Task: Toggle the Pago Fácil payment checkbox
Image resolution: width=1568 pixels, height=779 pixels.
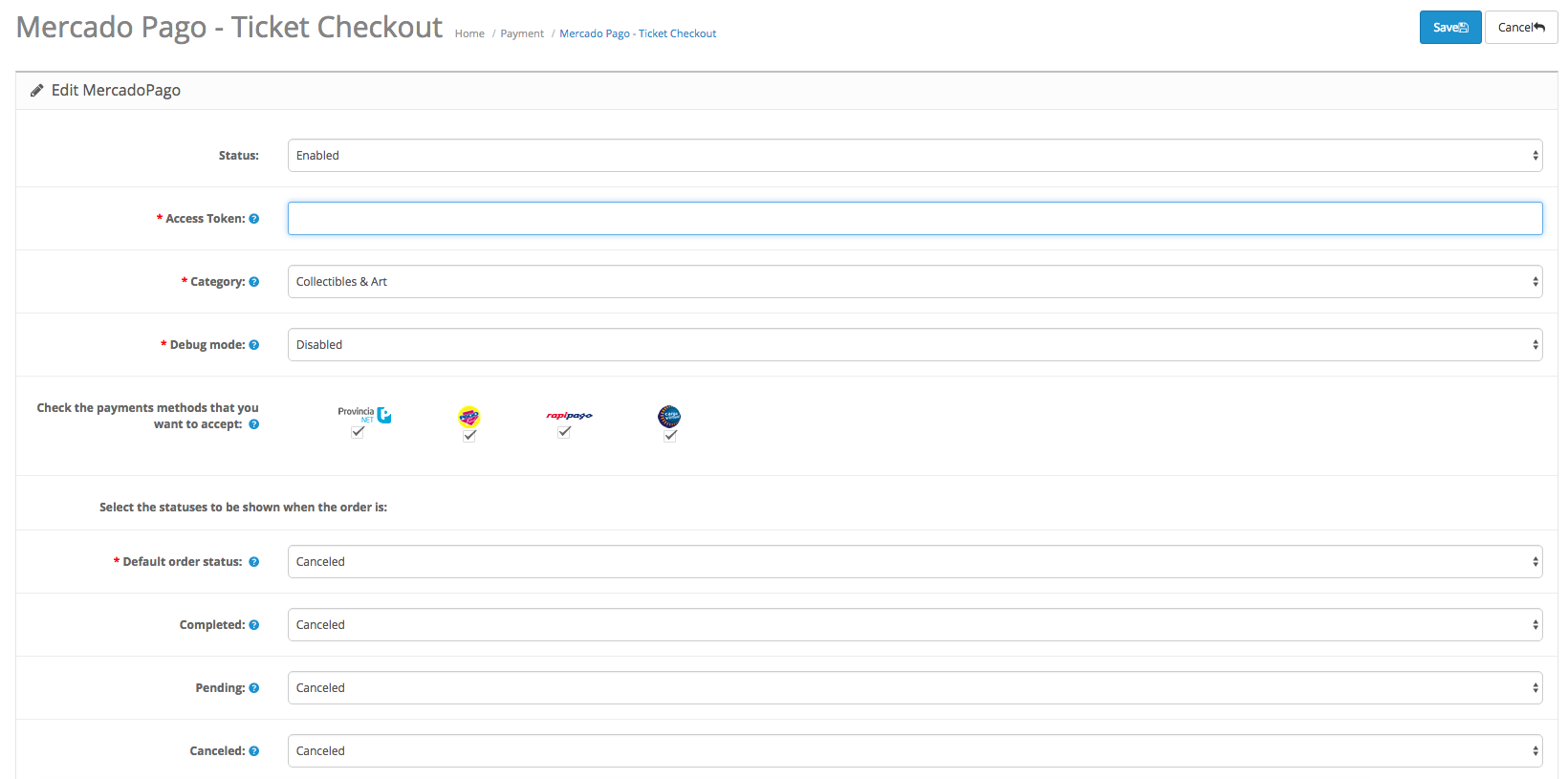Action: coord(469,436)
